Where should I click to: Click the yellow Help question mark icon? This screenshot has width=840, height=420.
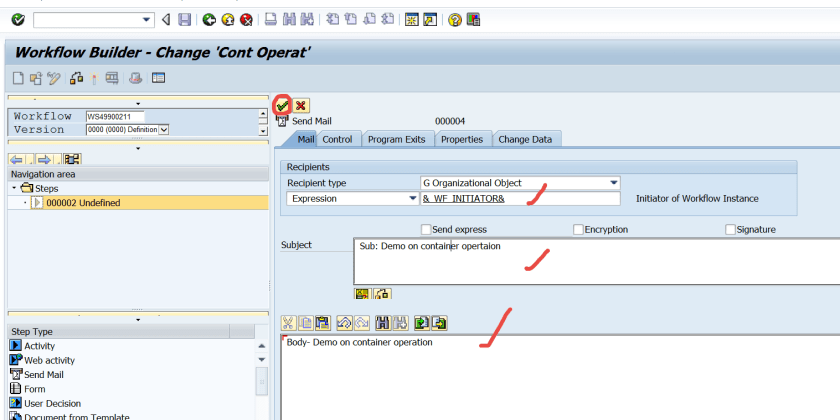coord(454,19)
